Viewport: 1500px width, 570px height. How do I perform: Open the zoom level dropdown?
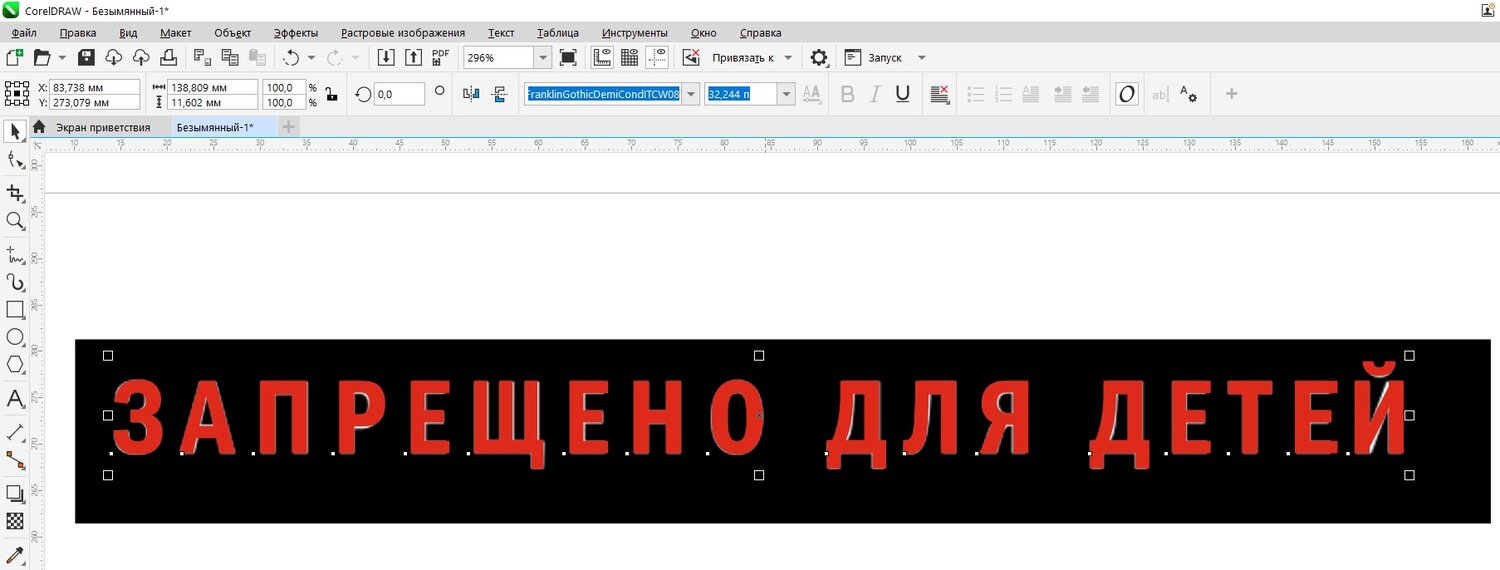click(543, 58)
